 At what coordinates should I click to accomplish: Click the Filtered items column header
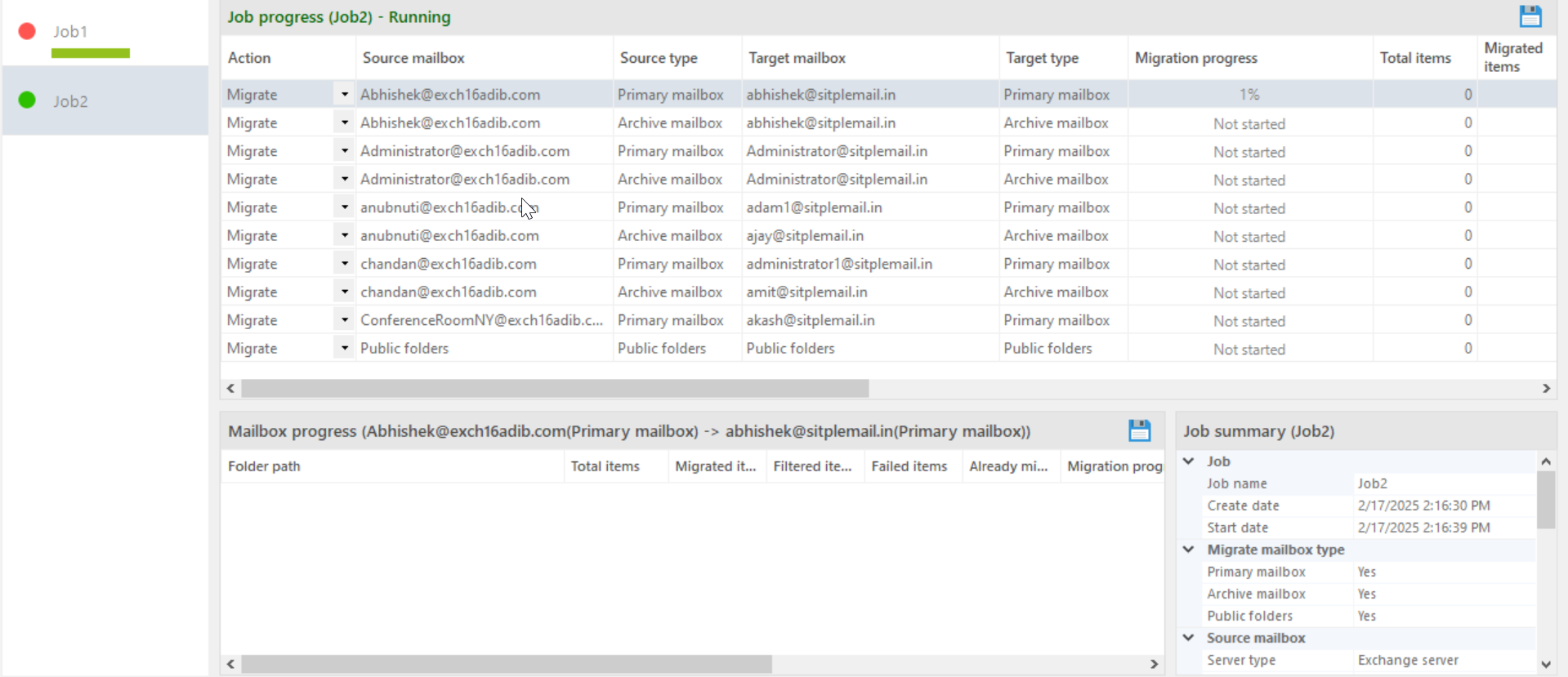pos(815,466)
